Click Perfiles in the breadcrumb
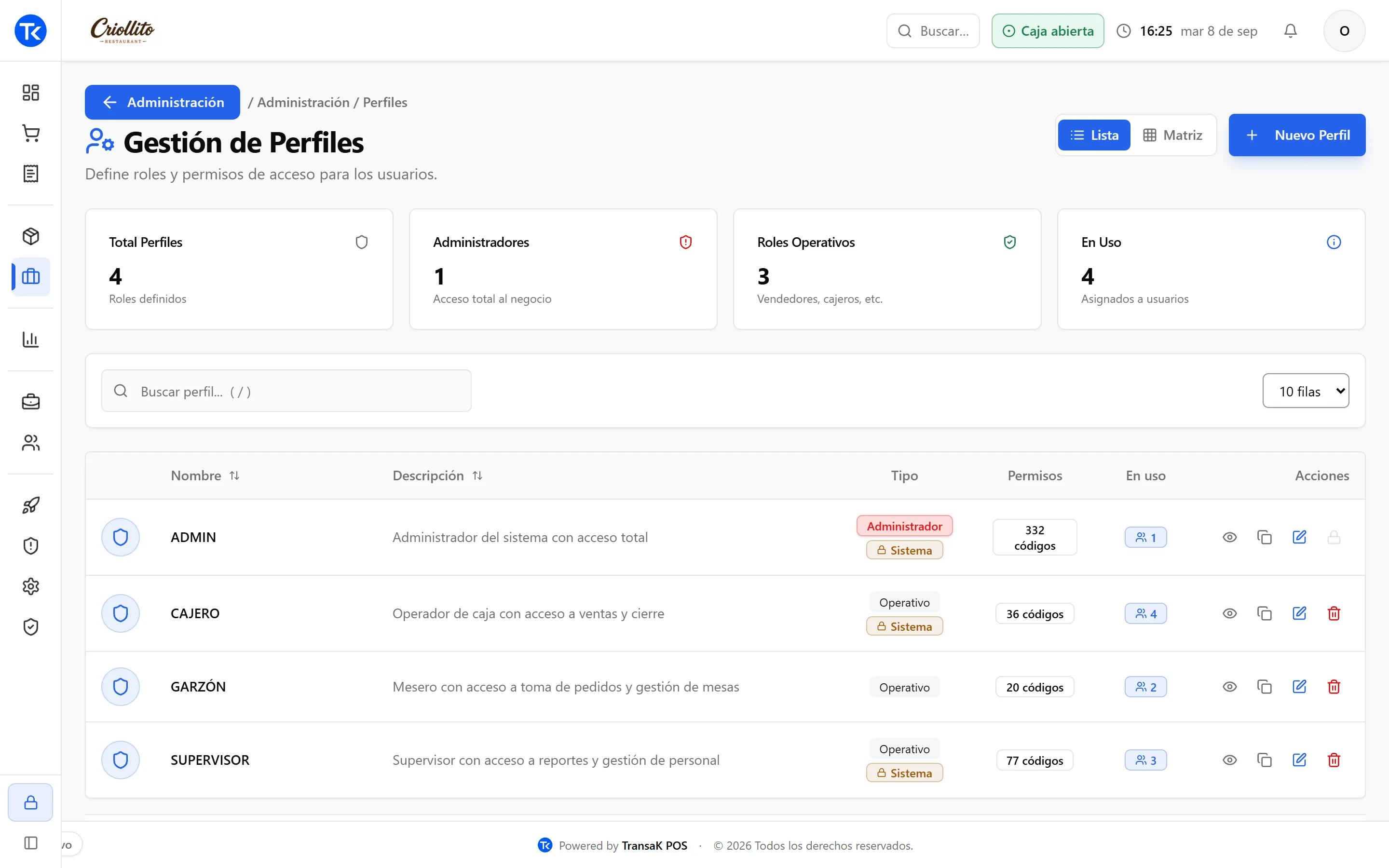The height and width of the screenshot is (868, 1389). pos(384,102)
